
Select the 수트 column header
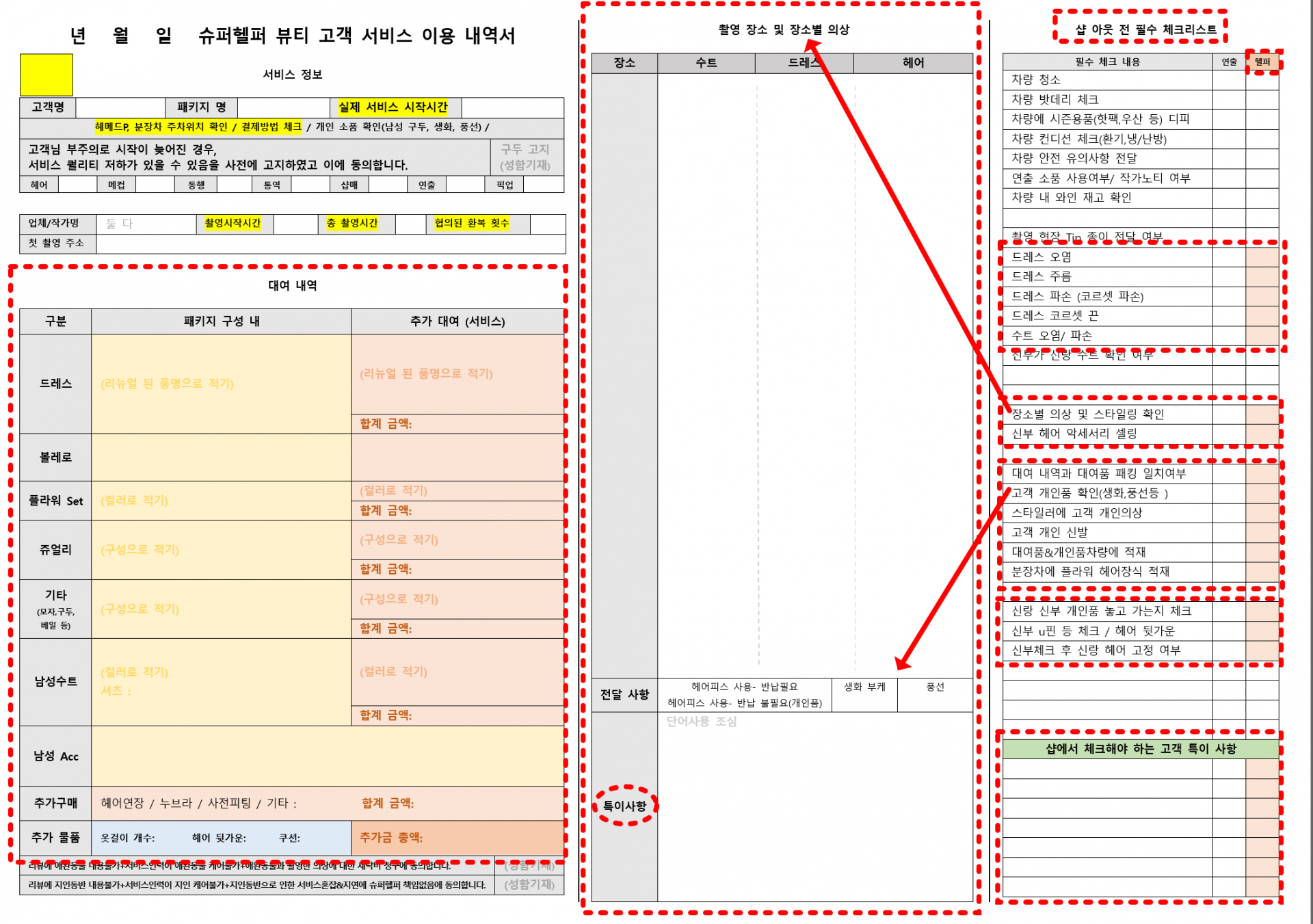coord(706,63)
